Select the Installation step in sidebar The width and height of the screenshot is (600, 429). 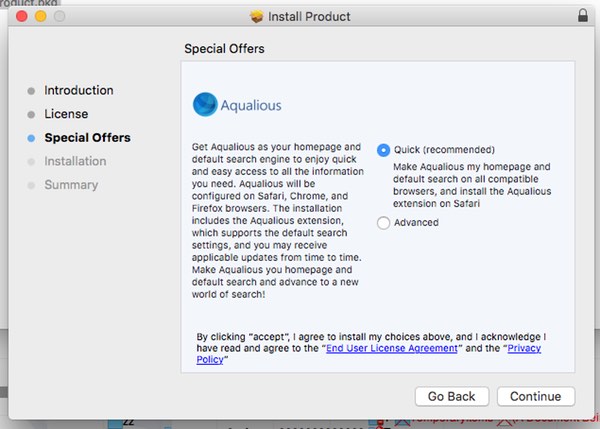75,161
